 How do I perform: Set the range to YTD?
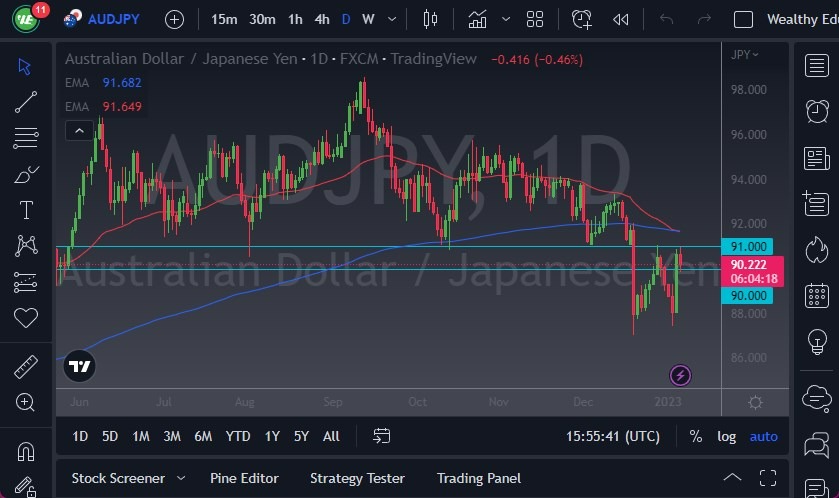tap(238, 436)
